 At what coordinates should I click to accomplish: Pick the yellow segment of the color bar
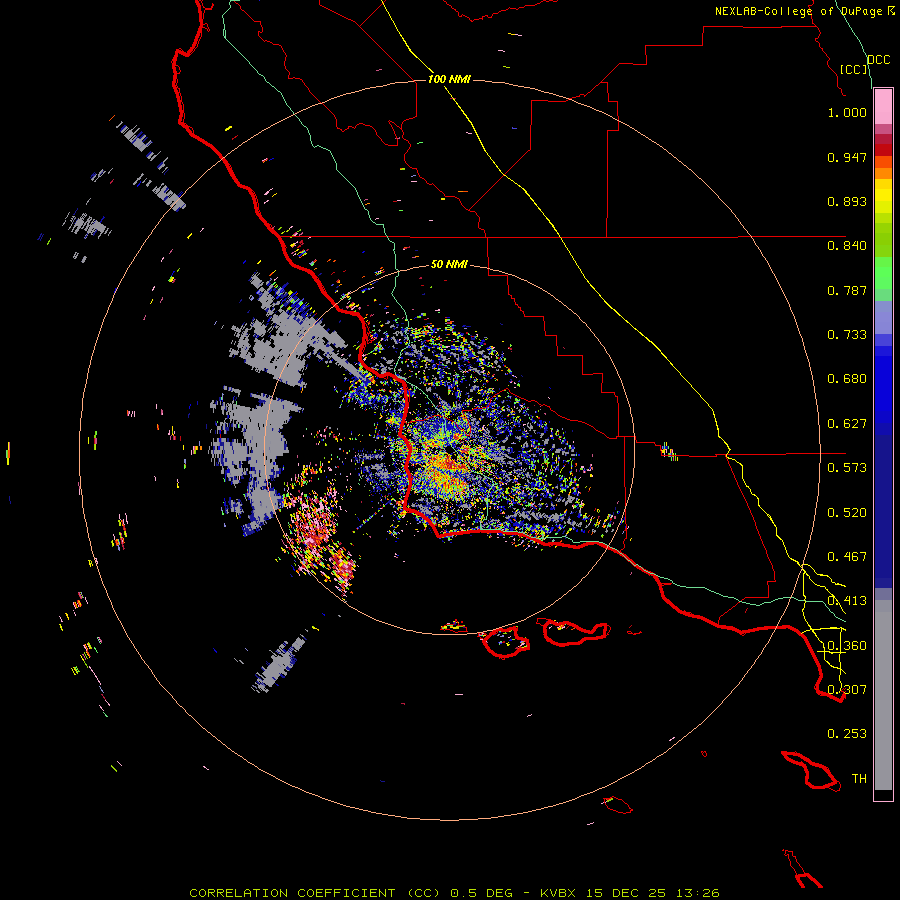[883, 196]
